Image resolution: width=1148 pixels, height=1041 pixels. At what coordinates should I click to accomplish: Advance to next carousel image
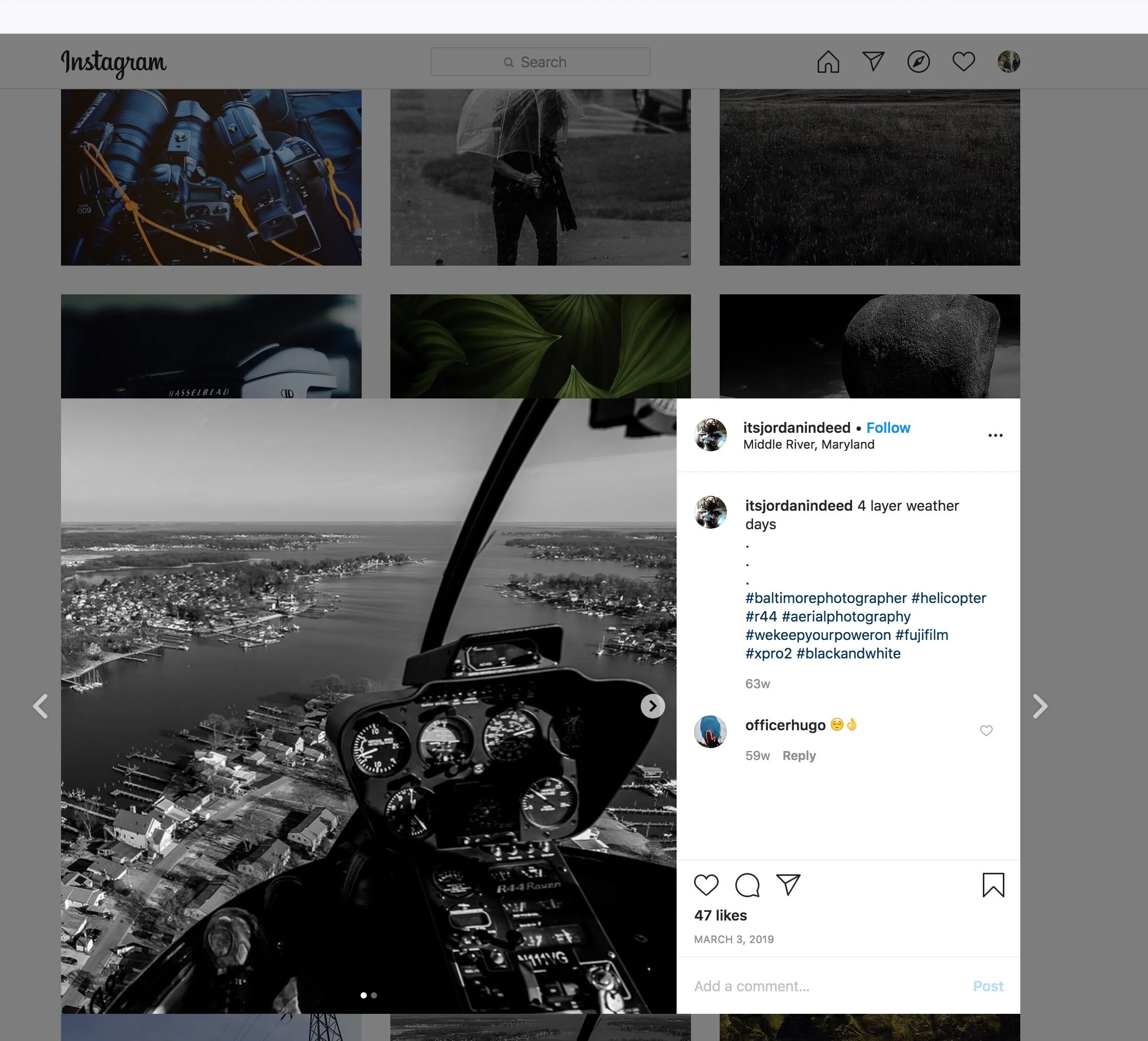click(x=652, y=706)
